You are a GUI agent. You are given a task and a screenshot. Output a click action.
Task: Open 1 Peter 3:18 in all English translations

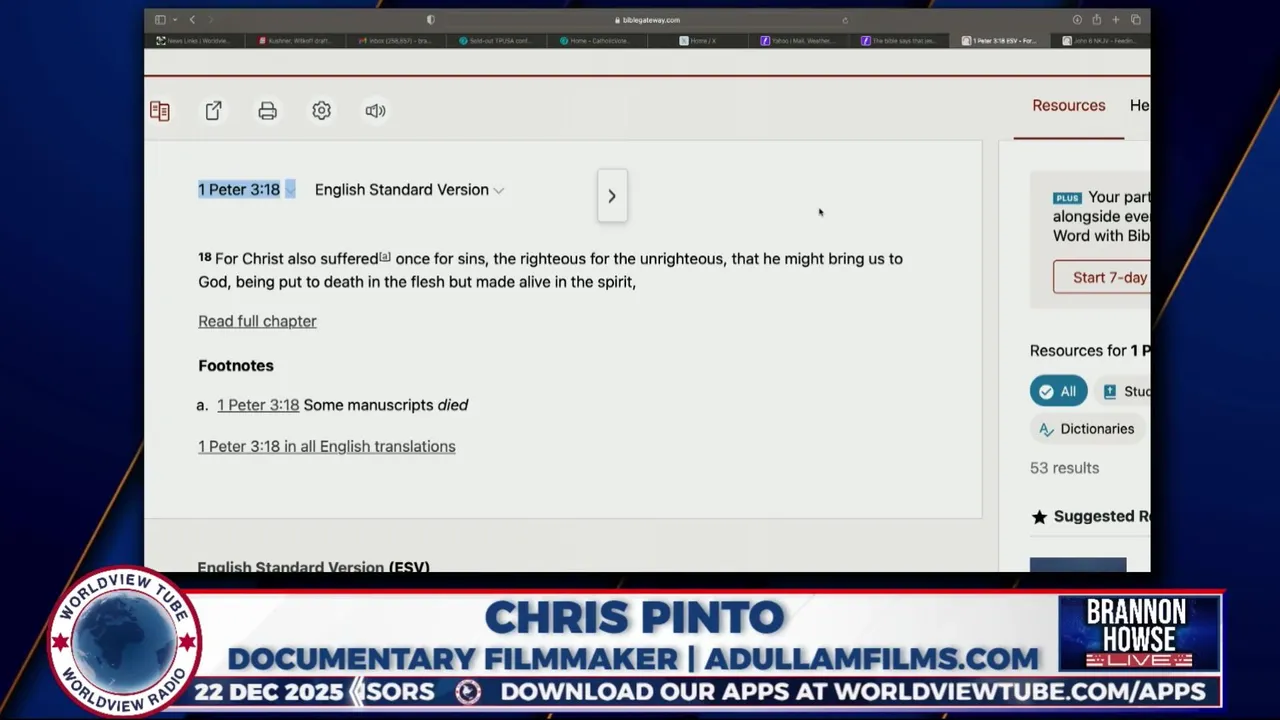pyautogui.click(x=327, y=447)
